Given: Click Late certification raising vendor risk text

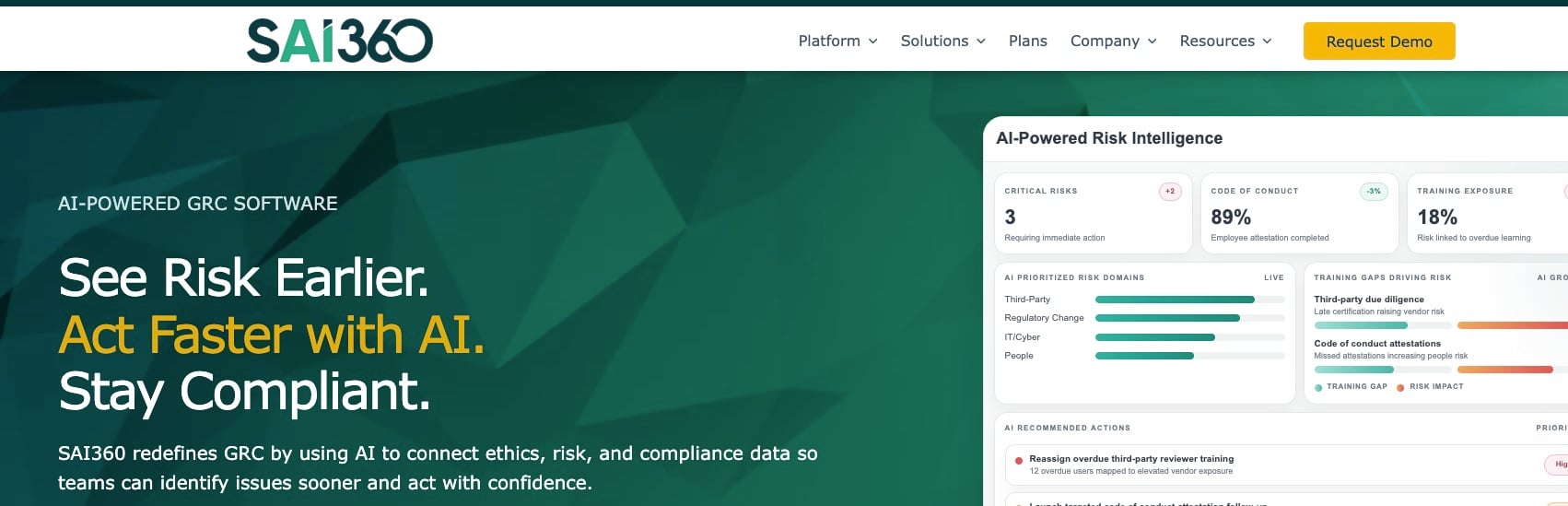Looking at the screenshot, I should (x=1379, y=312).
